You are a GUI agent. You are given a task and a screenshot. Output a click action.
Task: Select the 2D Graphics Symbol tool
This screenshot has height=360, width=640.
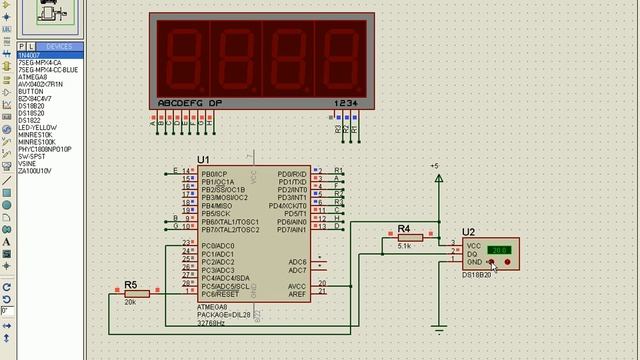click(x=7, y=254)
